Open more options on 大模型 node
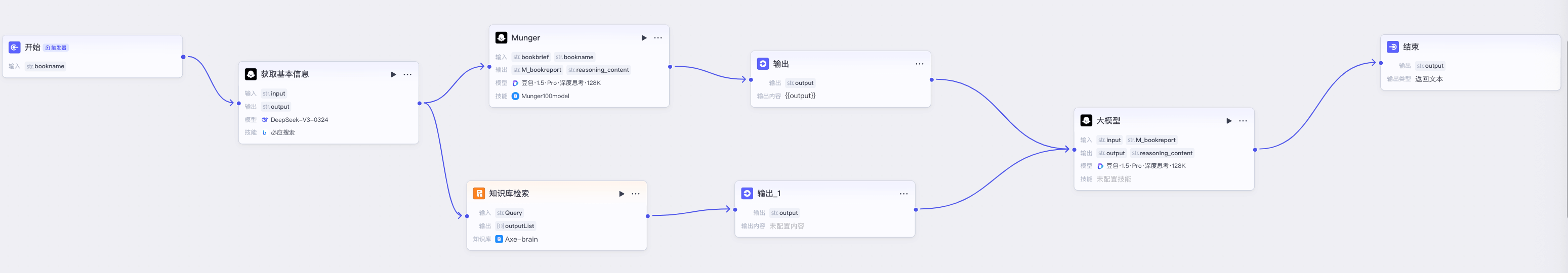The height and width of the screenshot is (273, 1568). (1243, 121)
